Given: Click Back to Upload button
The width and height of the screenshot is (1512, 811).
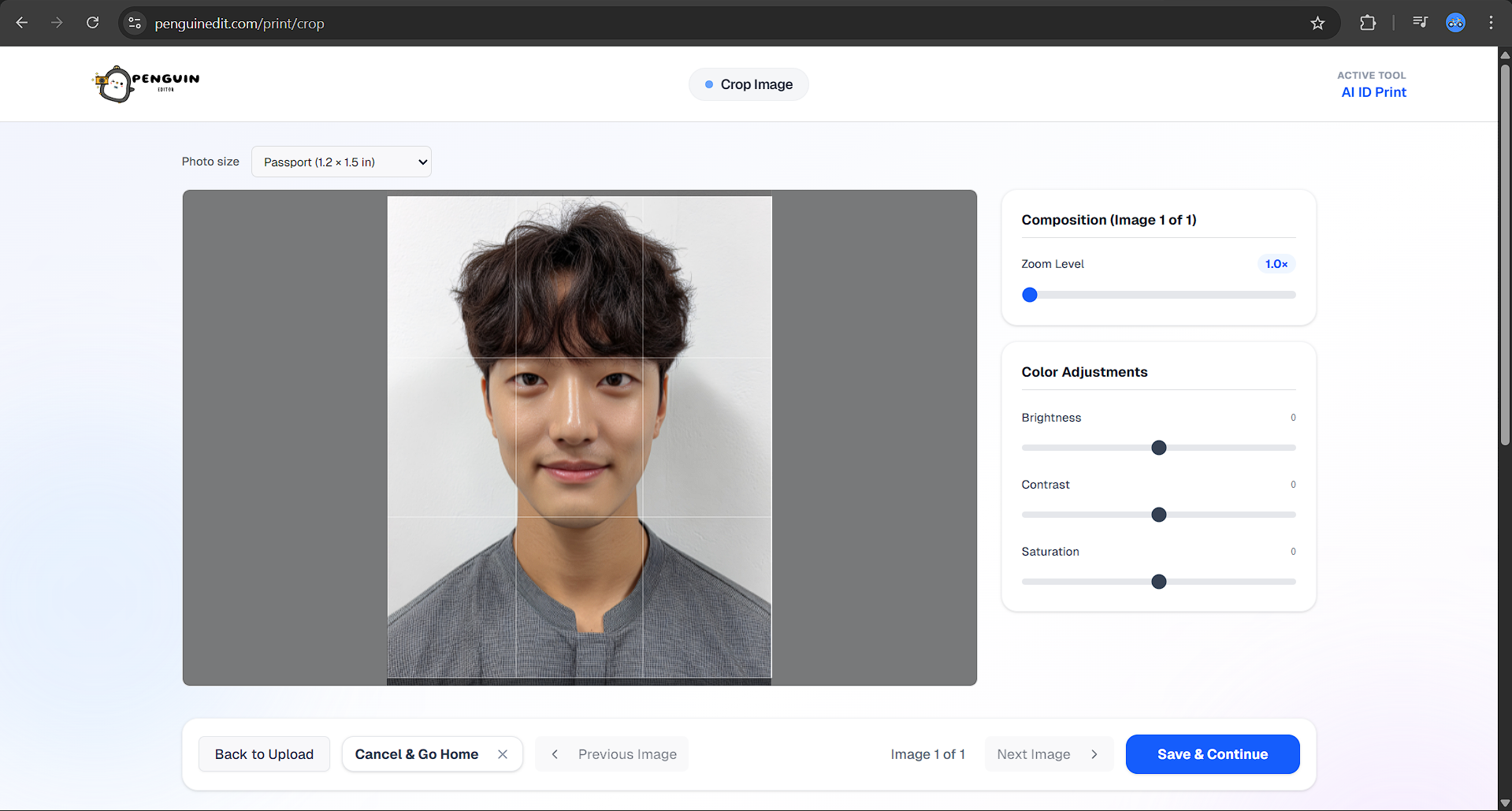Looking at the screenshot, I should pos(264,754).
